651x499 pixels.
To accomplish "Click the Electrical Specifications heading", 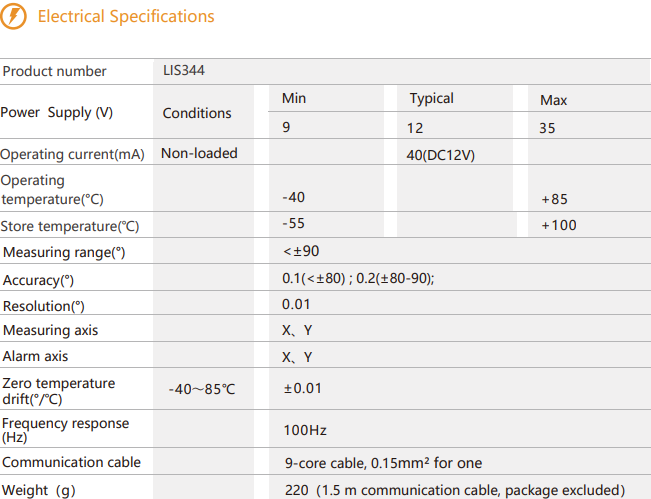I will 125,17.
